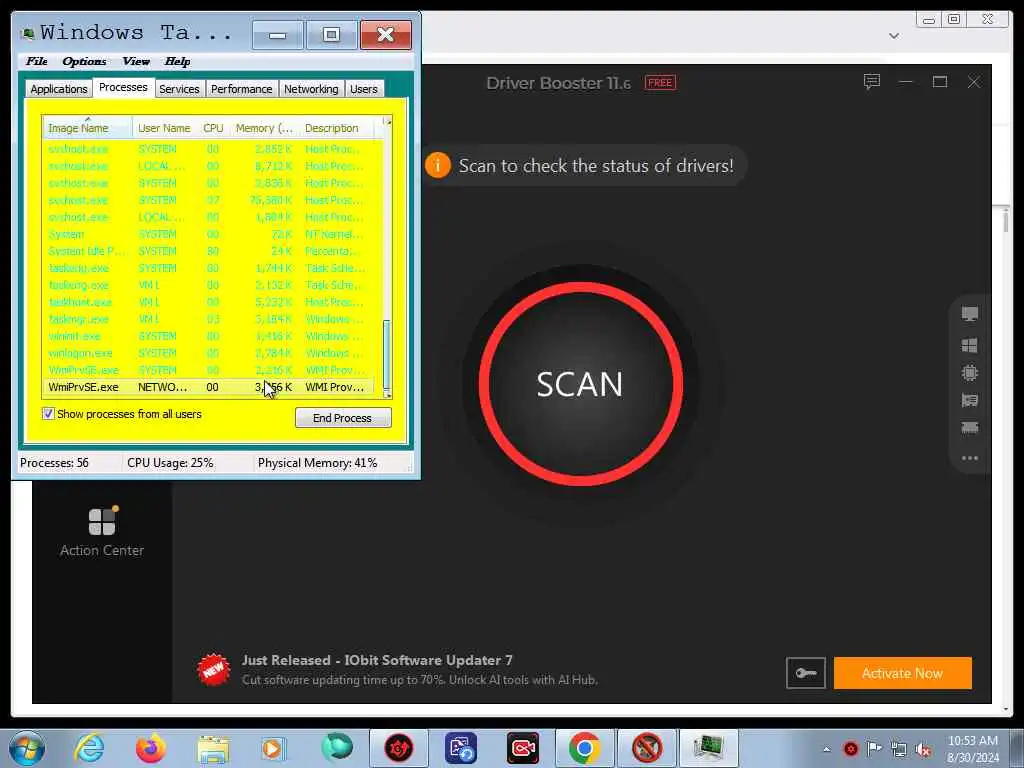Start the driver SCAN
Image resolution: width=1024 pixels, height=768 pixels.
pos(580,384)
